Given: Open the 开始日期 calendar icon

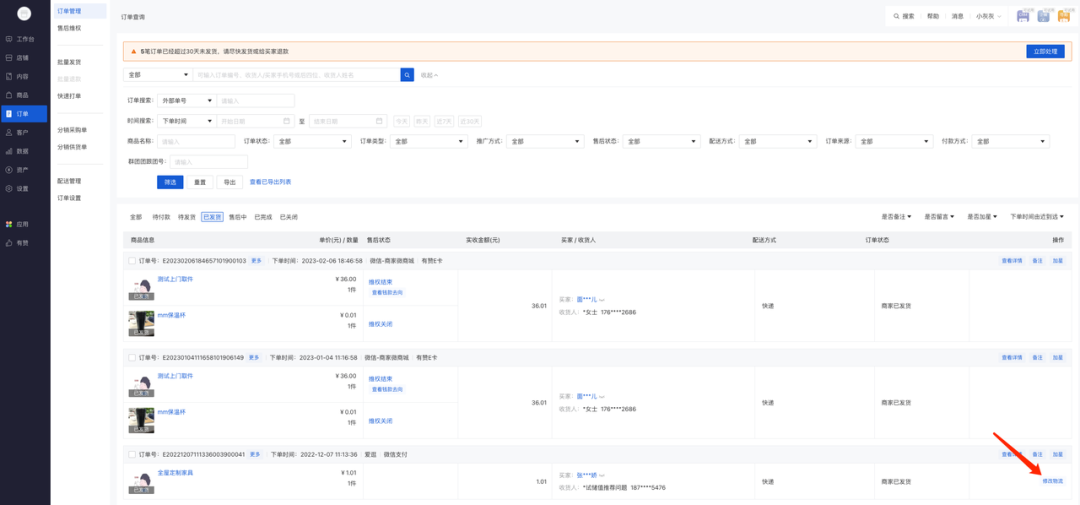Looking at the screenshot, I should [287, 121].
